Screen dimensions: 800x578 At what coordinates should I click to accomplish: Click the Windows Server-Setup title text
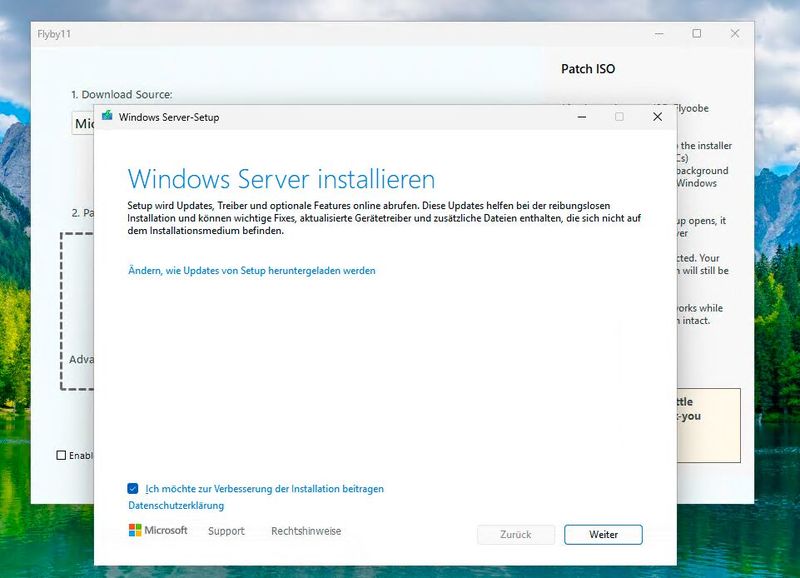169,117
